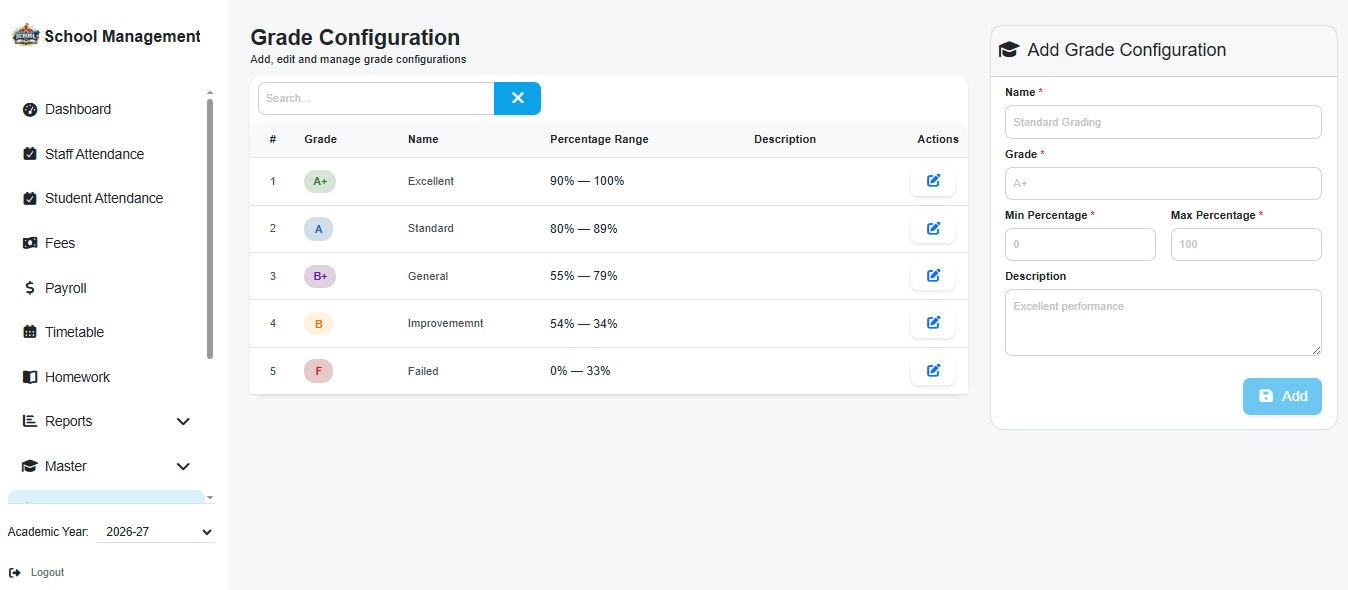Select the 55% — 79% range cell
The width and height of the screenshot is (1348, 590).
(584, 276)
